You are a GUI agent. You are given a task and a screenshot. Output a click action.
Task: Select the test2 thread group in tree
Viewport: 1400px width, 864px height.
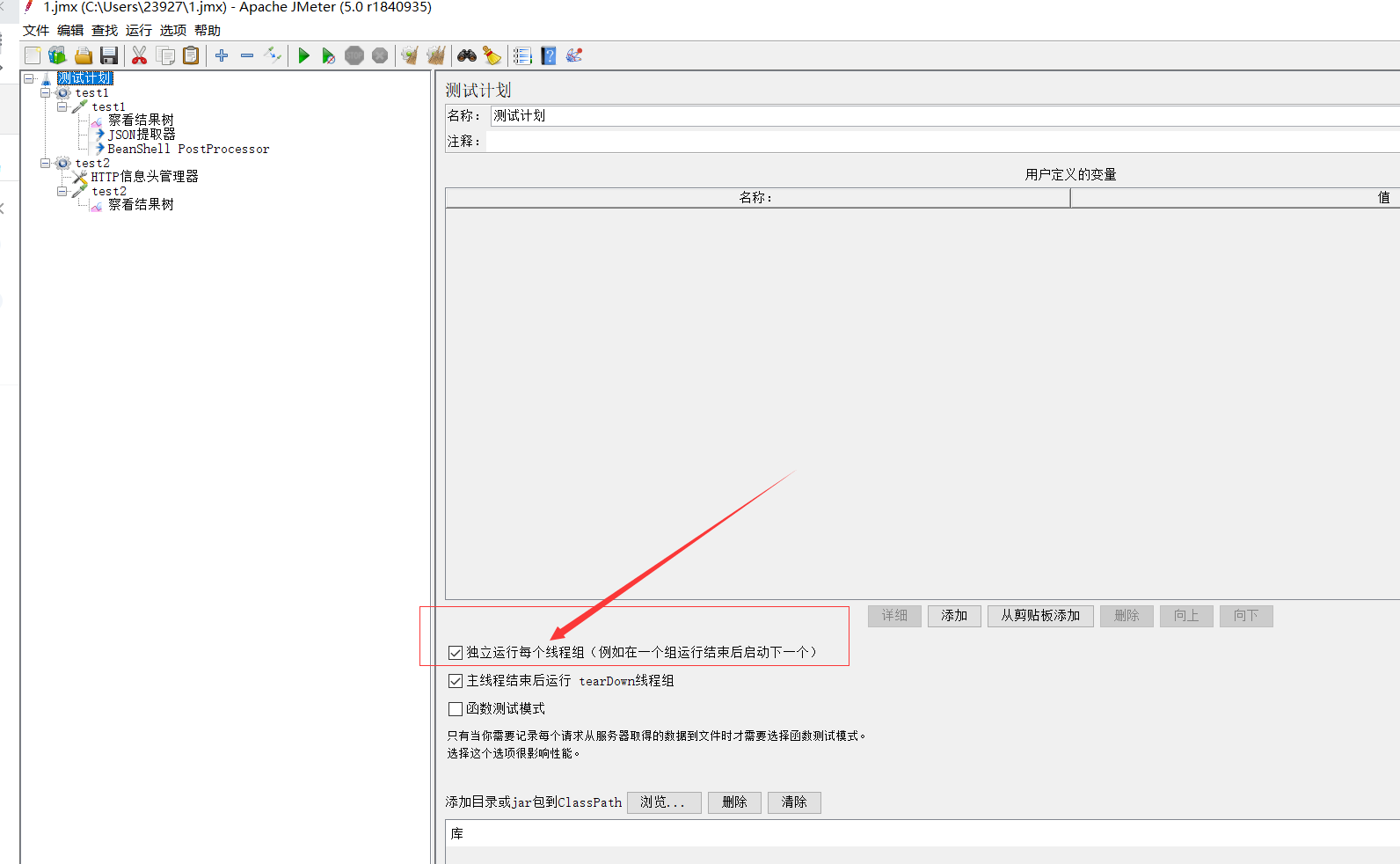[x=92, y=163]
